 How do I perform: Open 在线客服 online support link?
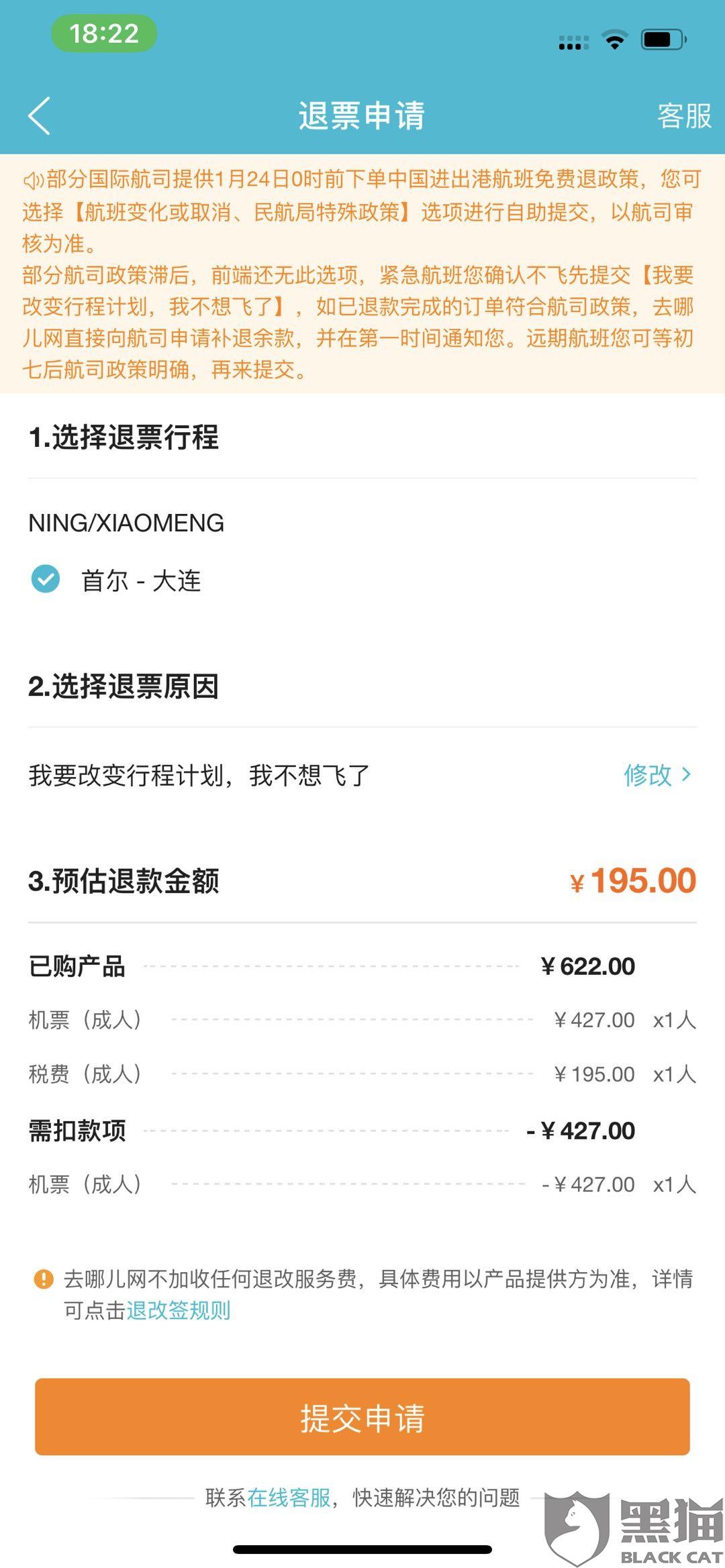tap(289, 1497)
